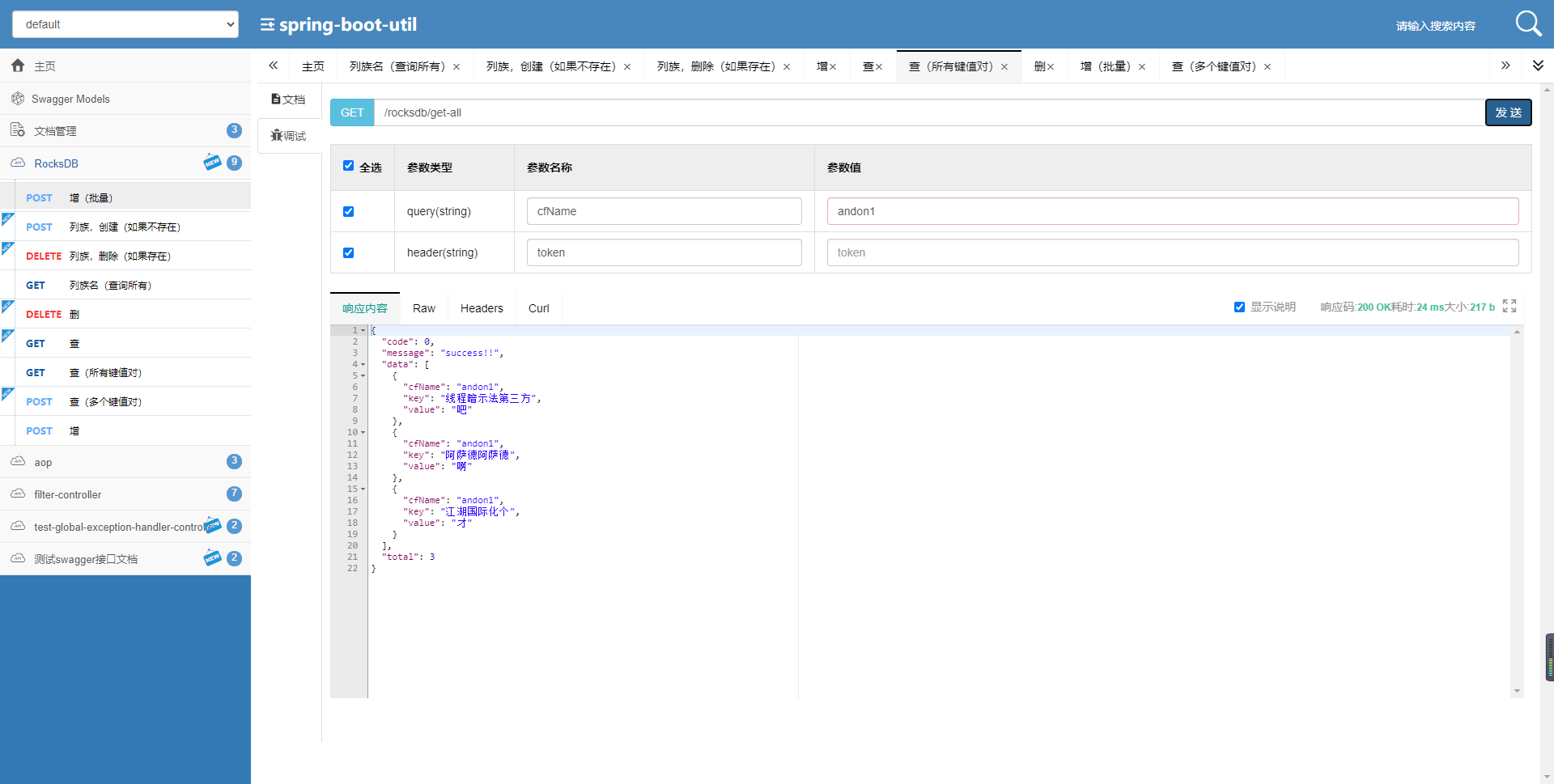The image size is (1554, 784).
Task: Toggle sidebar with the menu collapse icon
Action: pyautogui.click(x=266, y=24)
